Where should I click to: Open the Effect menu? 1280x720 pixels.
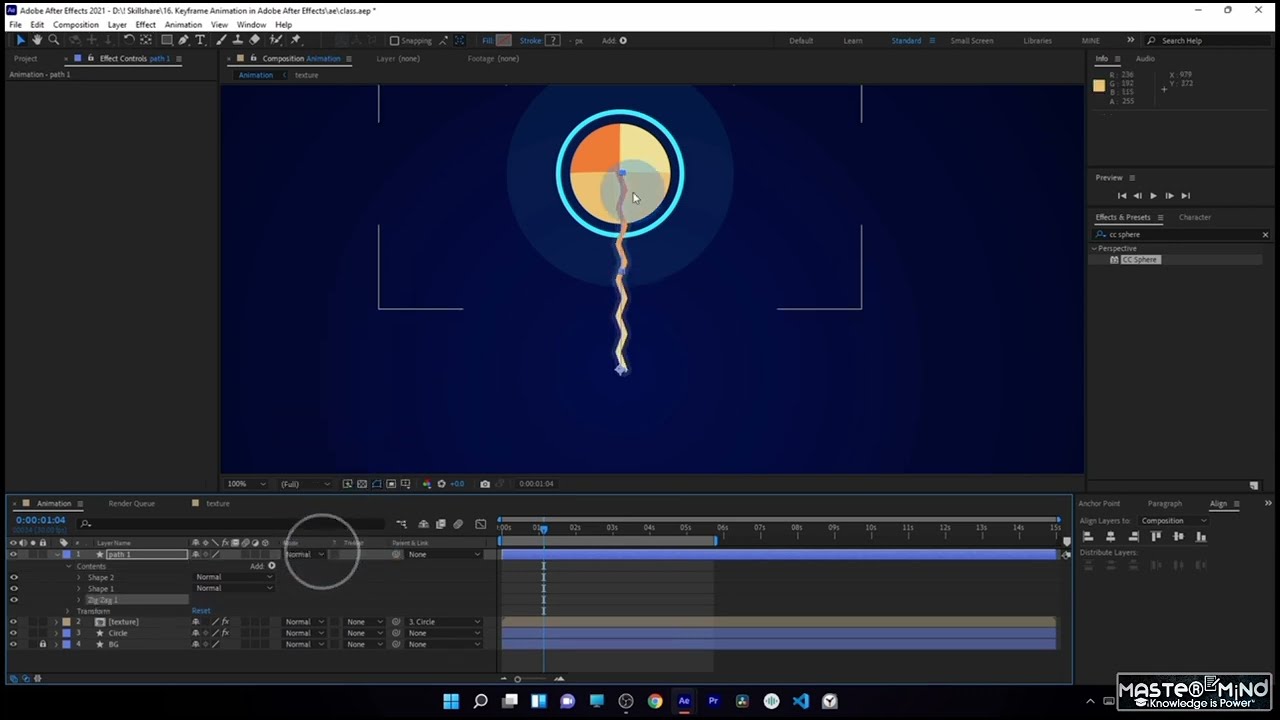pos(146,24)
